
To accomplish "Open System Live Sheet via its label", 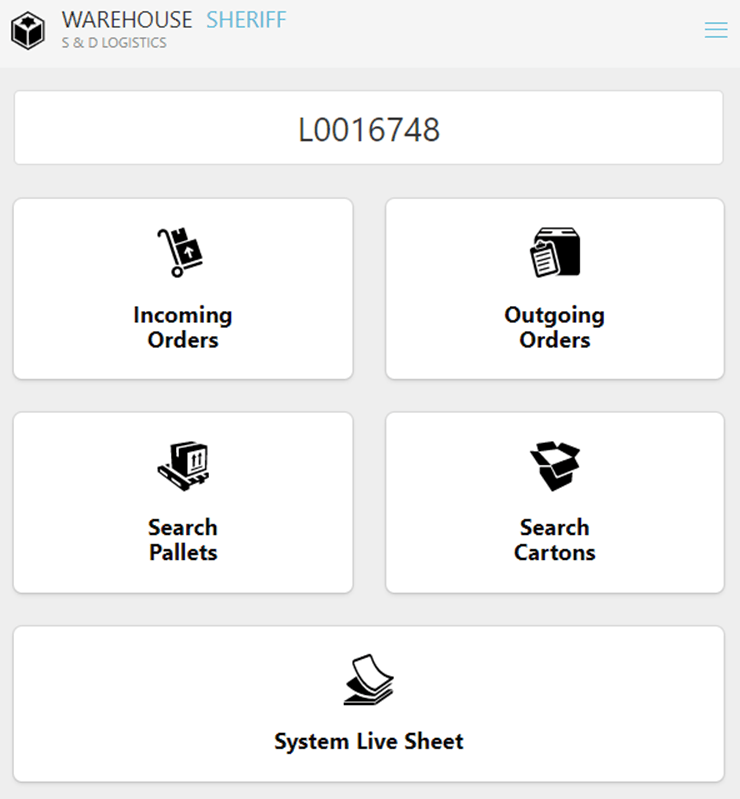I will click(x=368, y=741).
